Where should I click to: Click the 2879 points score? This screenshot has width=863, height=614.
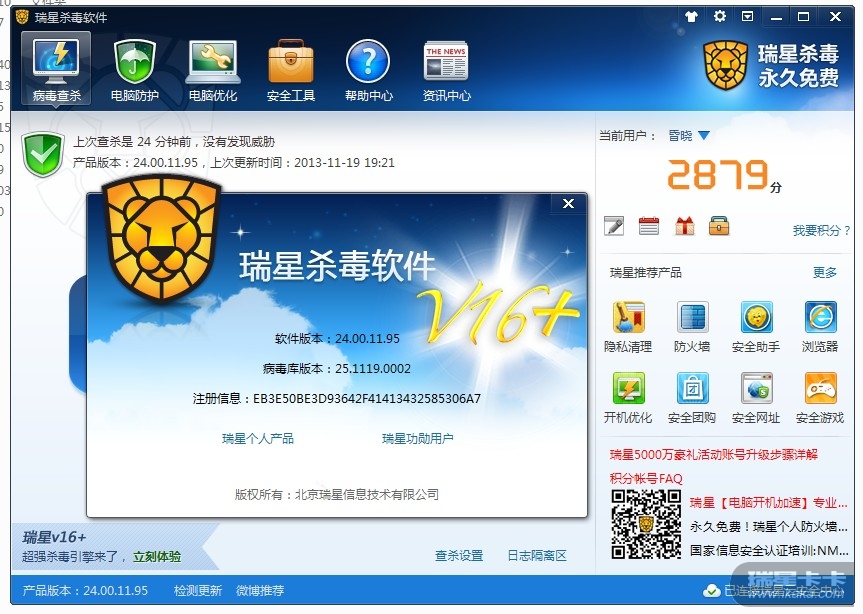717,174
